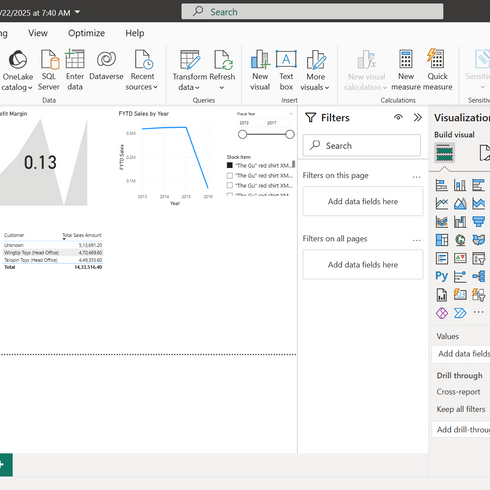The width and height of the screenshot is (490, 490).
Task: Insert the Power Automate visual
Action: [460, 313]
